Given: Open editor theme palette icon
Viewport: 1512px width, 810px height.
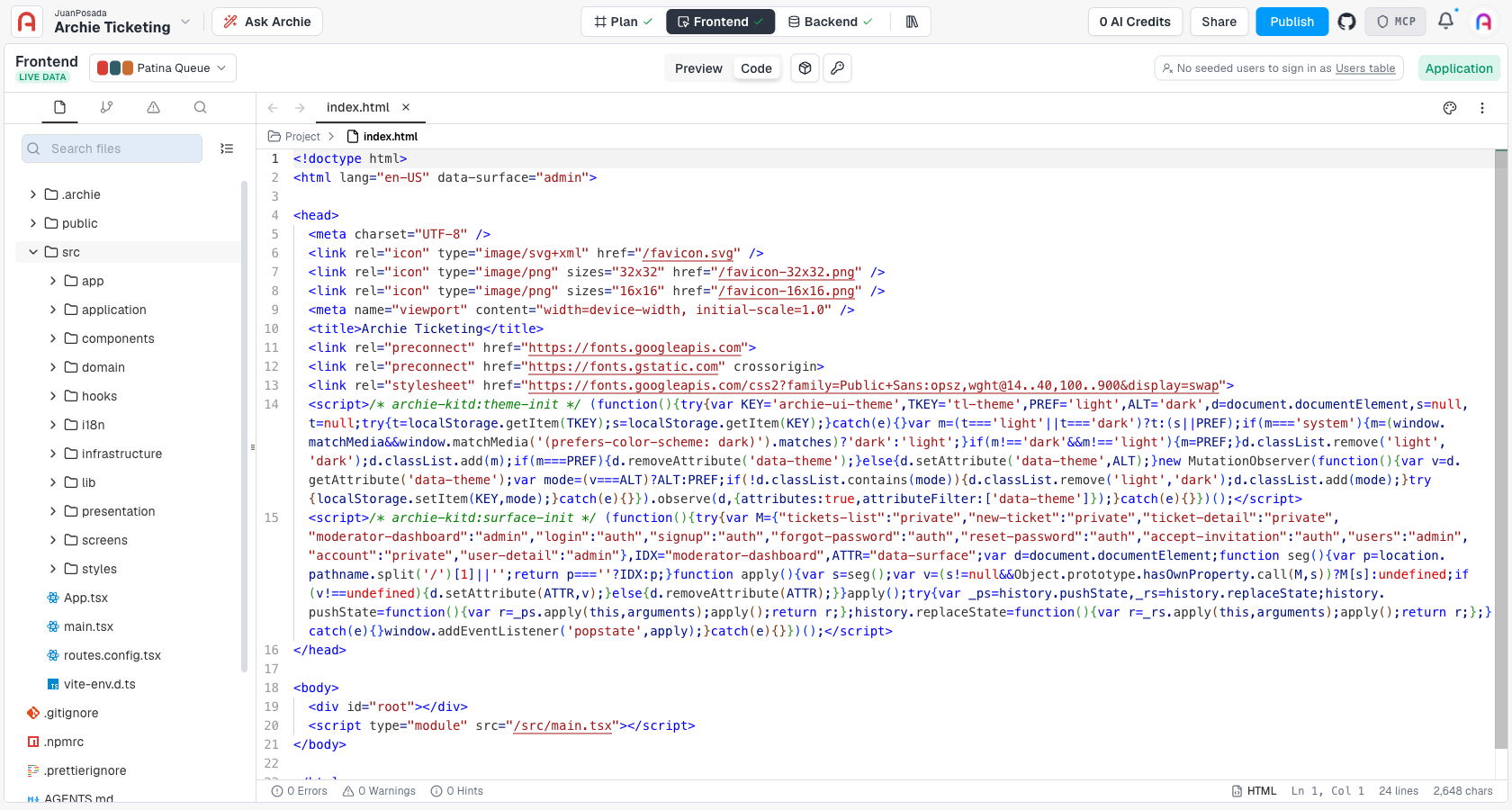Looking at the screenshot, I should [1450, 108].
